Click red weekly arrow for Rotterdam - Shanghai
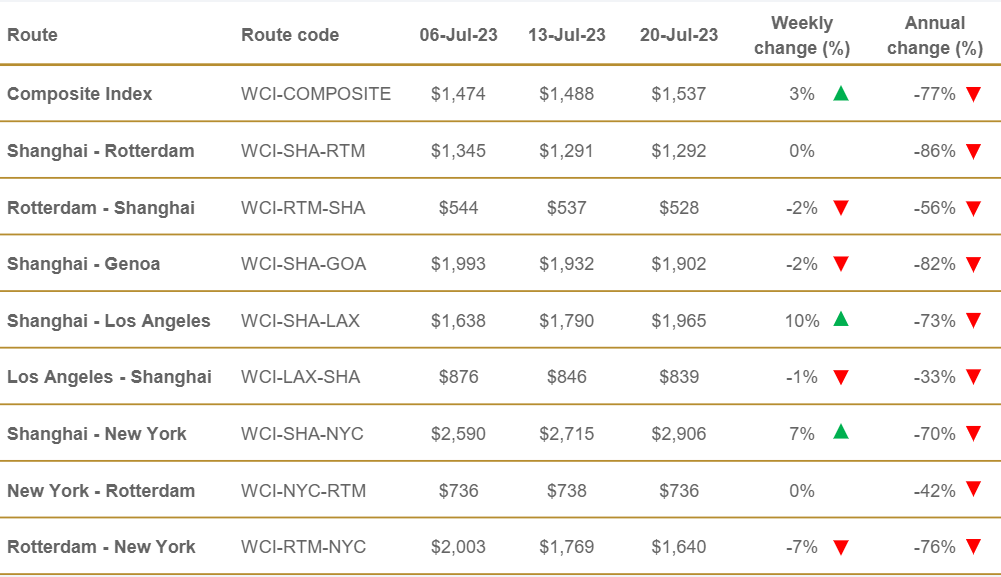 pyautogui.click(x=841, y=208)
